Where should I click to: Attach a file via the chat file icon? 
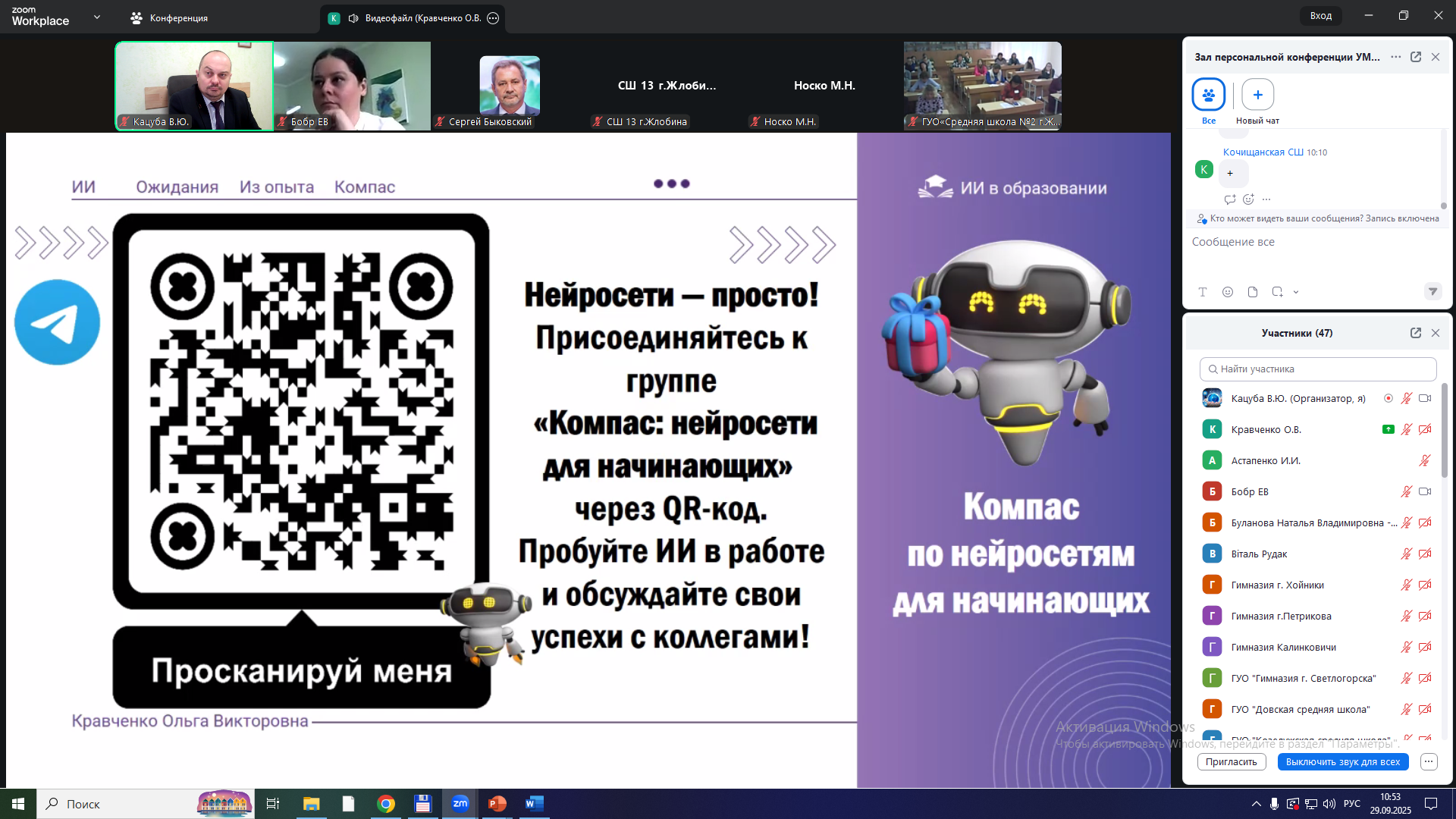click(x=1253, y=292)
